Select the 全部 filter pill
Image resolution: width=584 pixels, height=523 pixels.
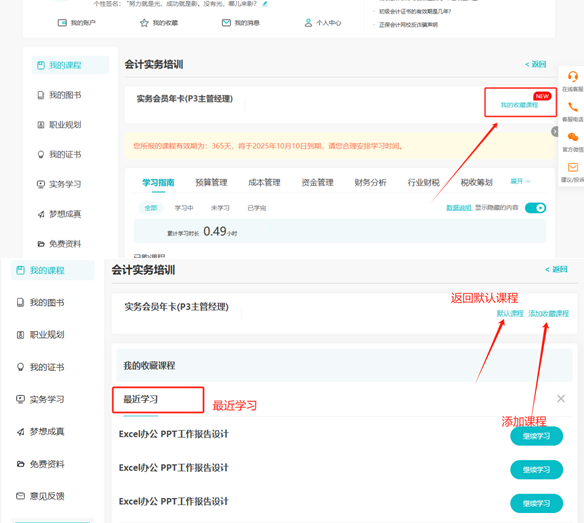coord(151,208)
